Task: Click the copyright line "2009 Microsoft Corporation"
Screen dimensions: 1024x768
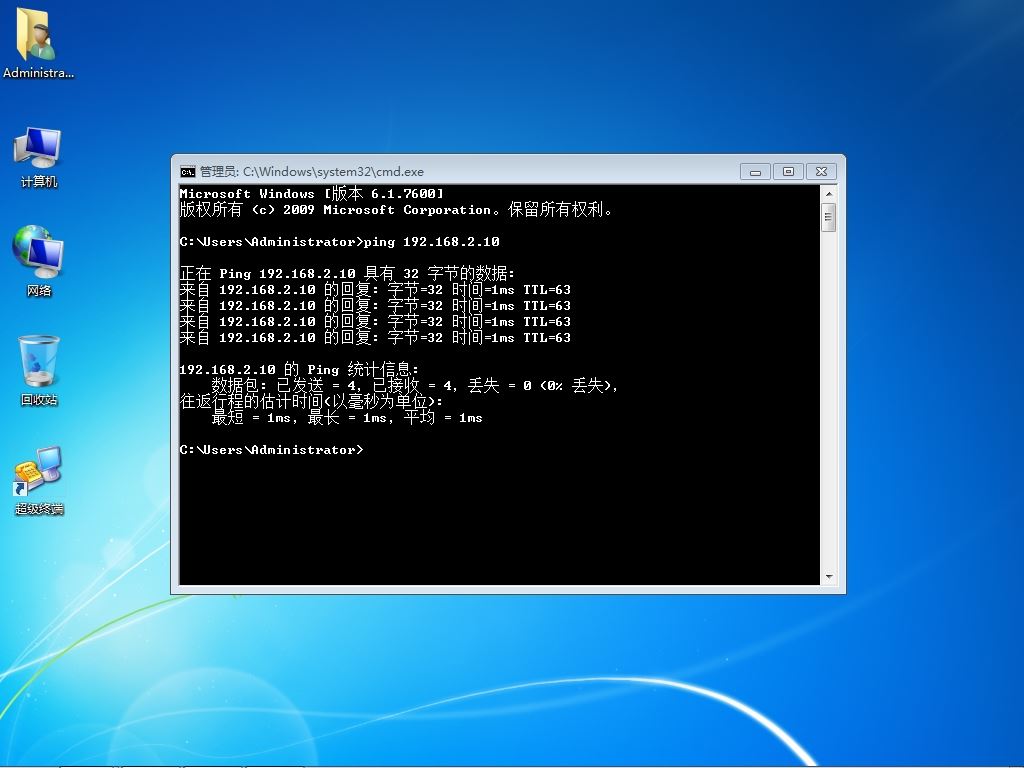Action: coord(387,210)
